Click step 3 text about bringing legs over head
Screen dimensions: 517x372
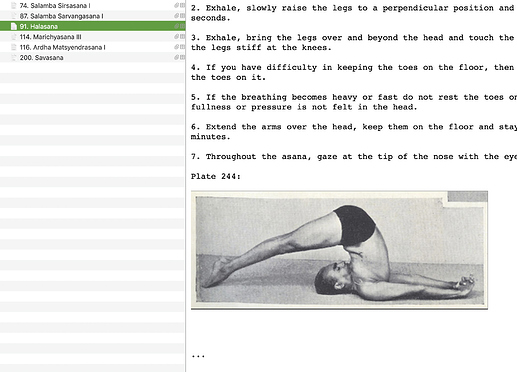(x=354, y=42)
